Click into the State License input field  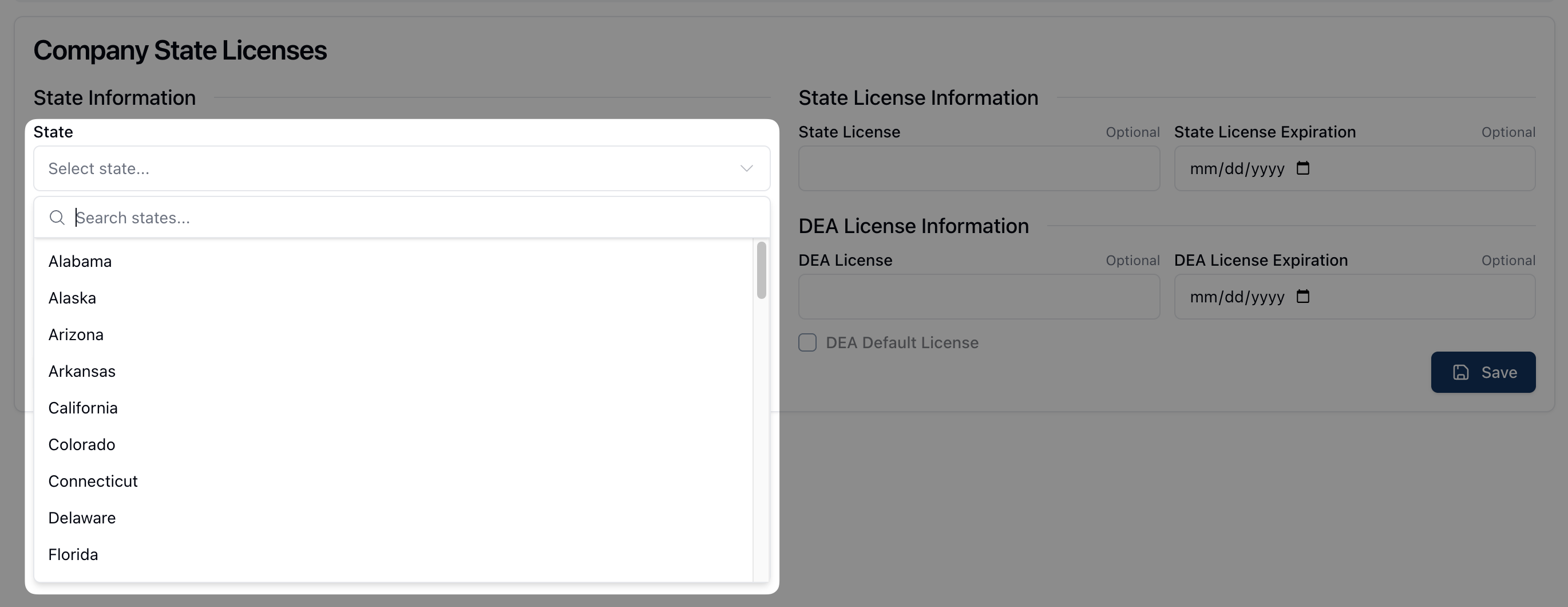(978, 169)
